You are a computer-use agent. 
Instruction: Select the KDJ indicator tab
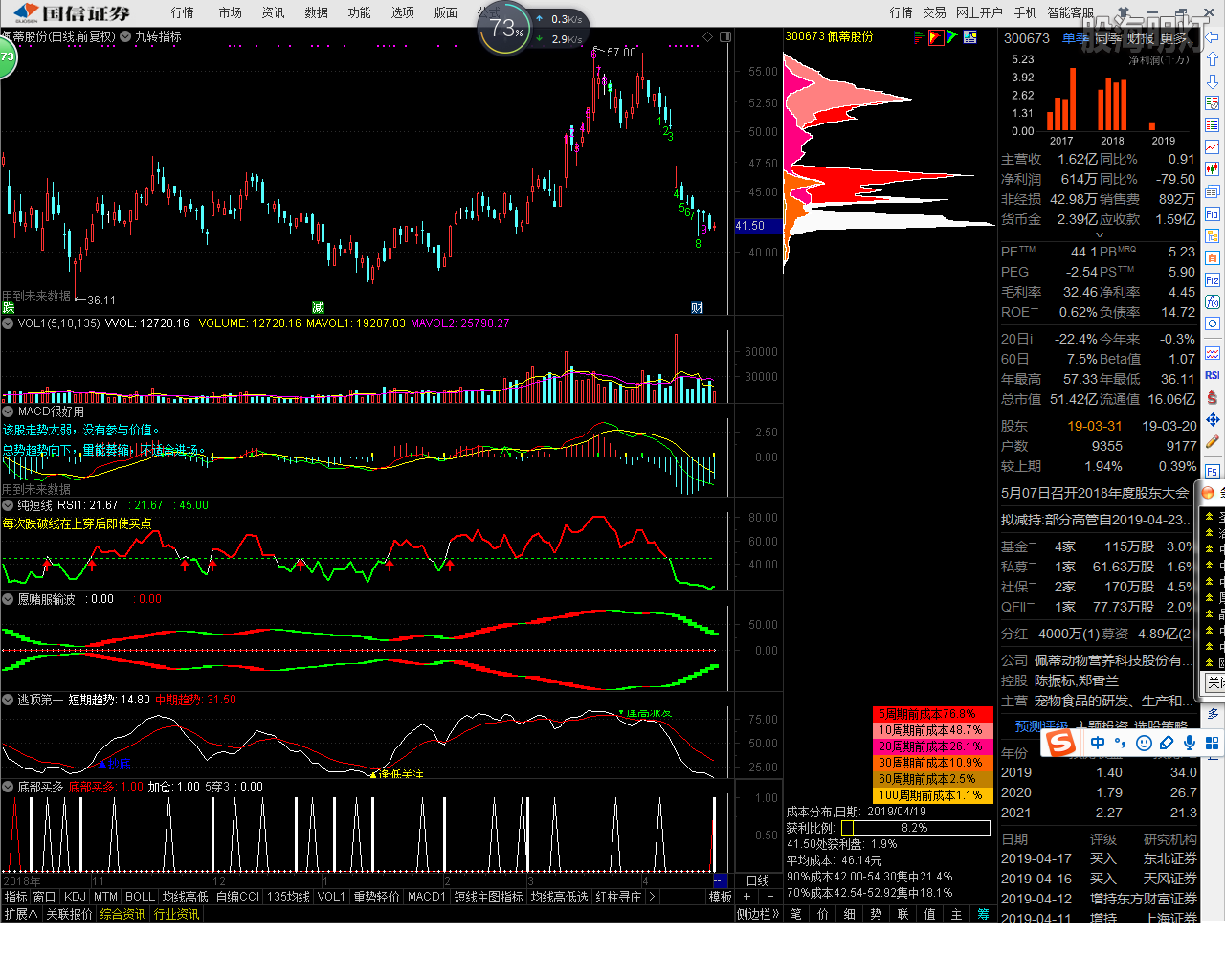coord(75,897)
